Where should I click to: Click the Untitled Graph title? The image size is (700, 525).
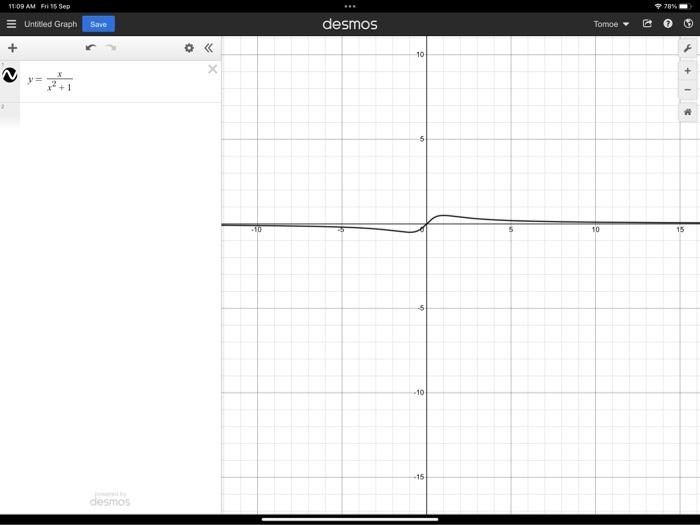pos(50,24)
